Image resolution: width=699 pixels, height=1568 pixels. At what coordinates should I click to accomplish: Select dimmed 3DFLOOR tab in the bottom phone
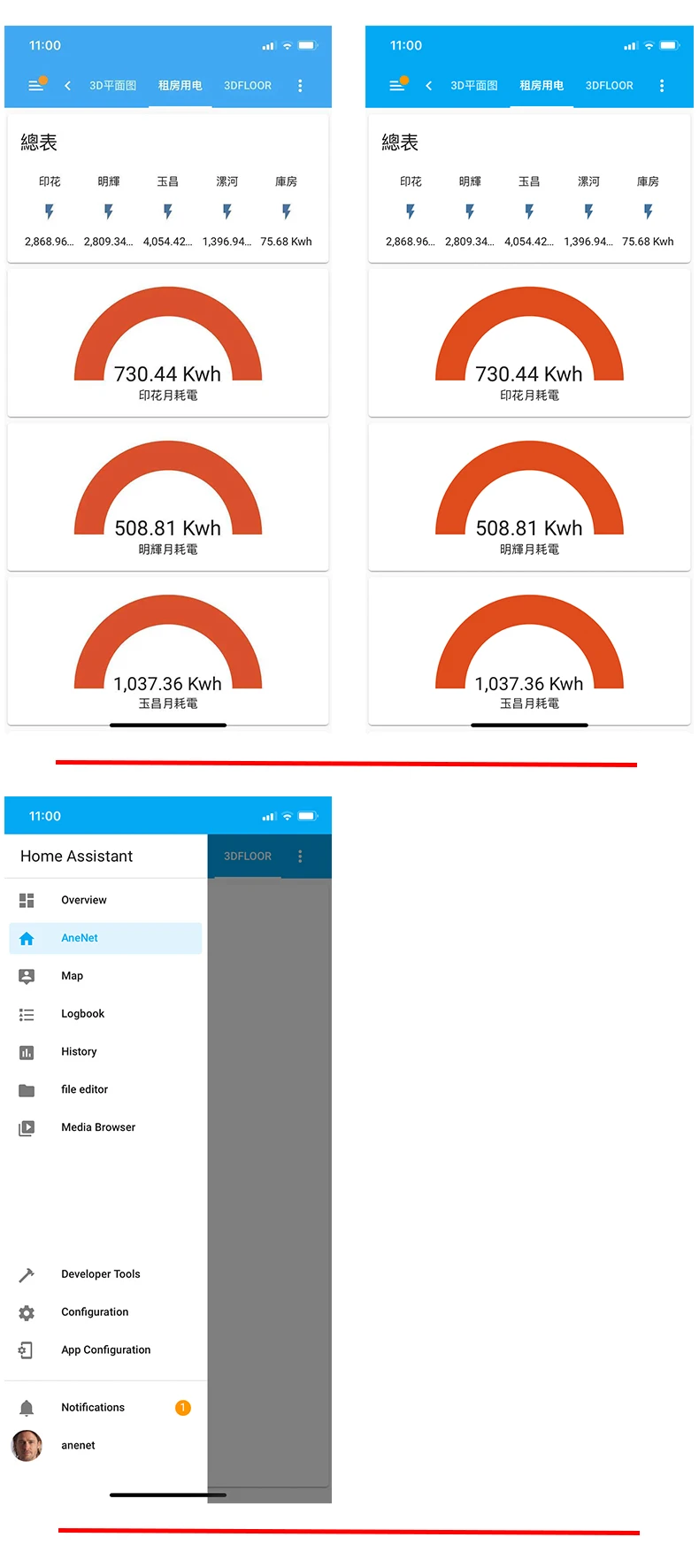click(x=248, y=857)
